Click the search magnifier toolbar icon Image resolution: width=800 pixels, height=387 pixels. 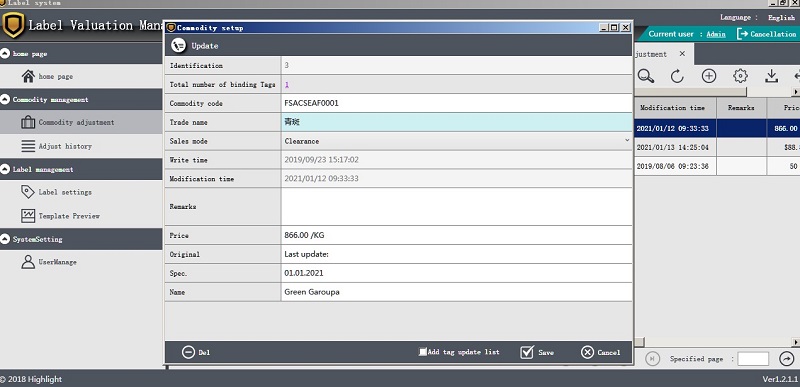(x=646, y=76)
